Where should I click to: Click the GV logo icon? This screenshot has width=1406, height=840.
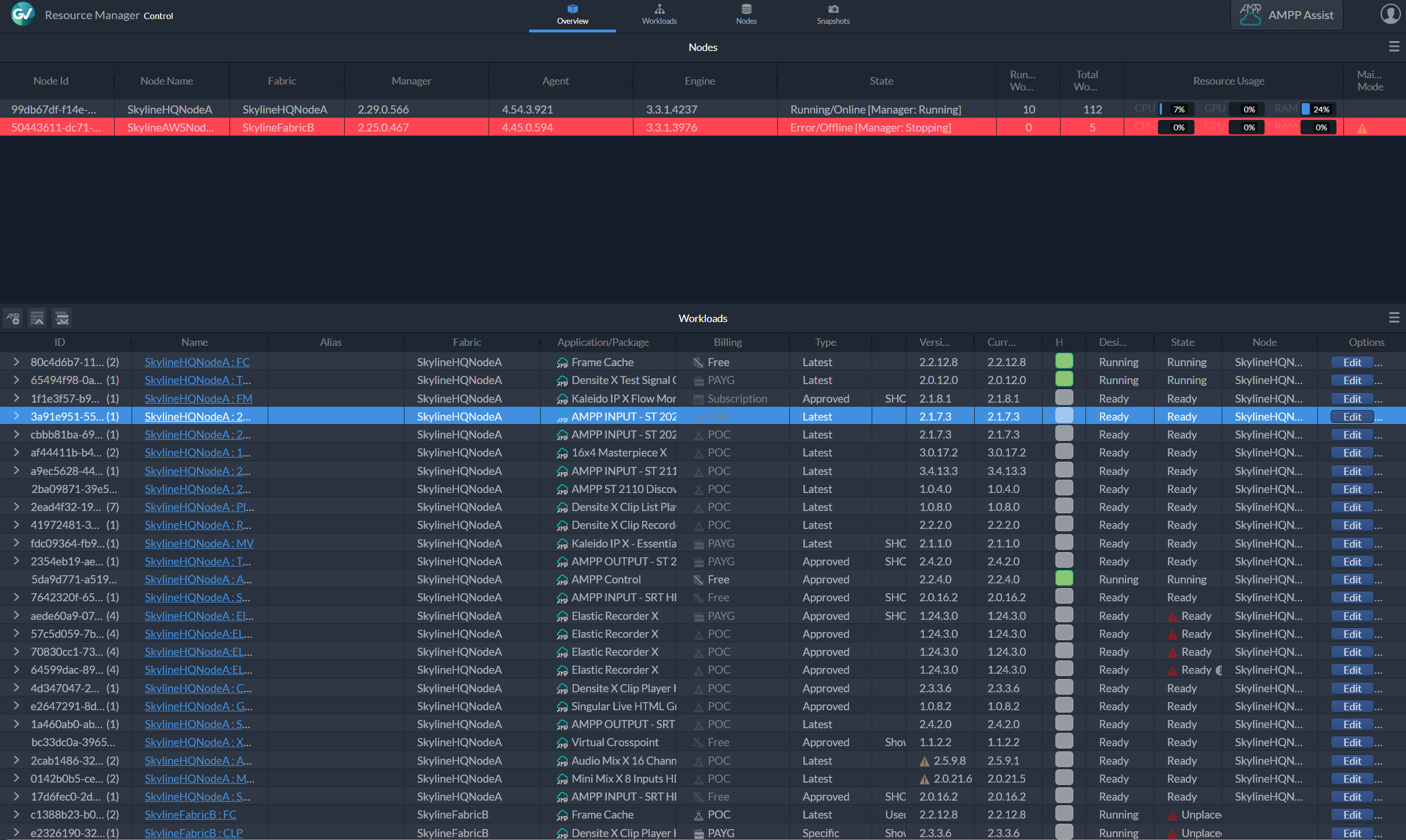coord(23,14)
